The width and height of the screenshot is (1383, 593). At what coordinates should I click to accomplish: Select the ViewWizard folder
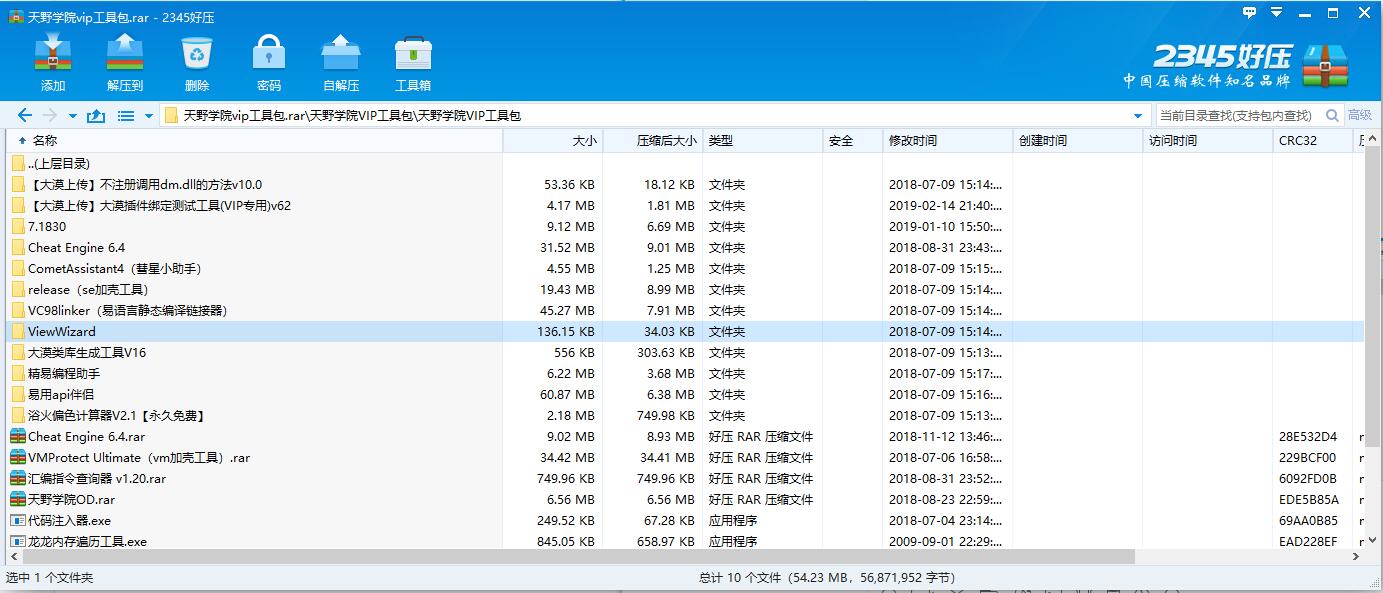(685, 331)
